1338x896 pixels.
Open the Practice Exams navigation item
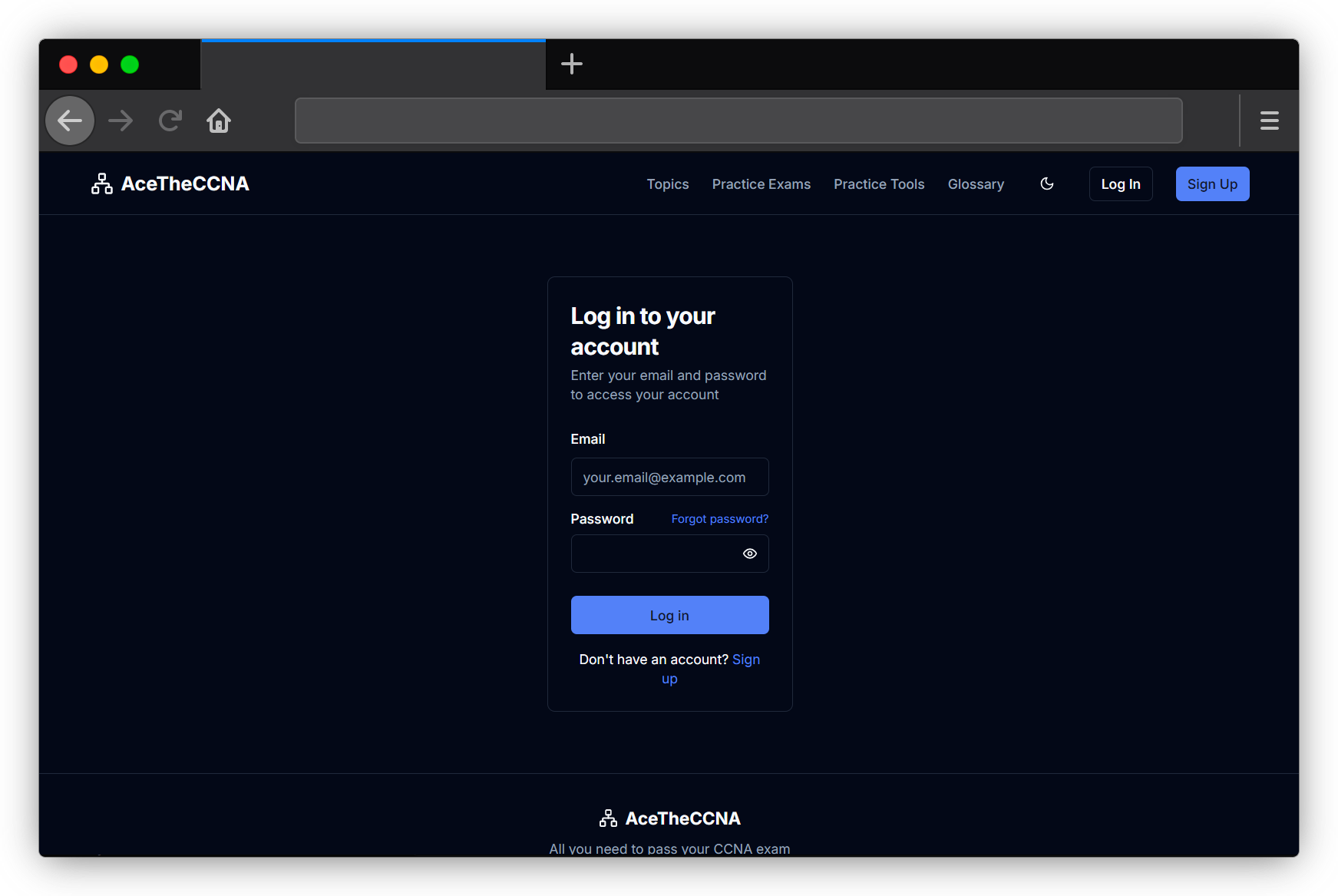point(761,184)
